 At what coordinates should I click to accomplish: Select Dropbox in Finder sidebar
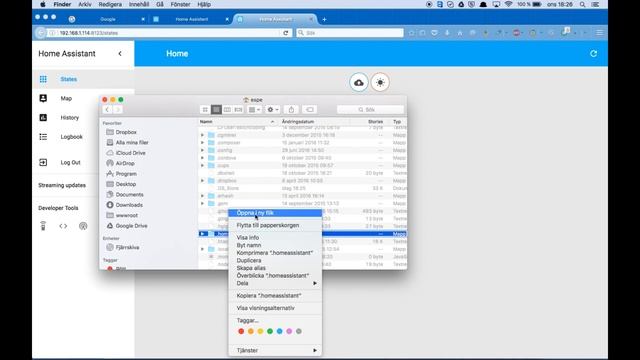click(126, 132)
